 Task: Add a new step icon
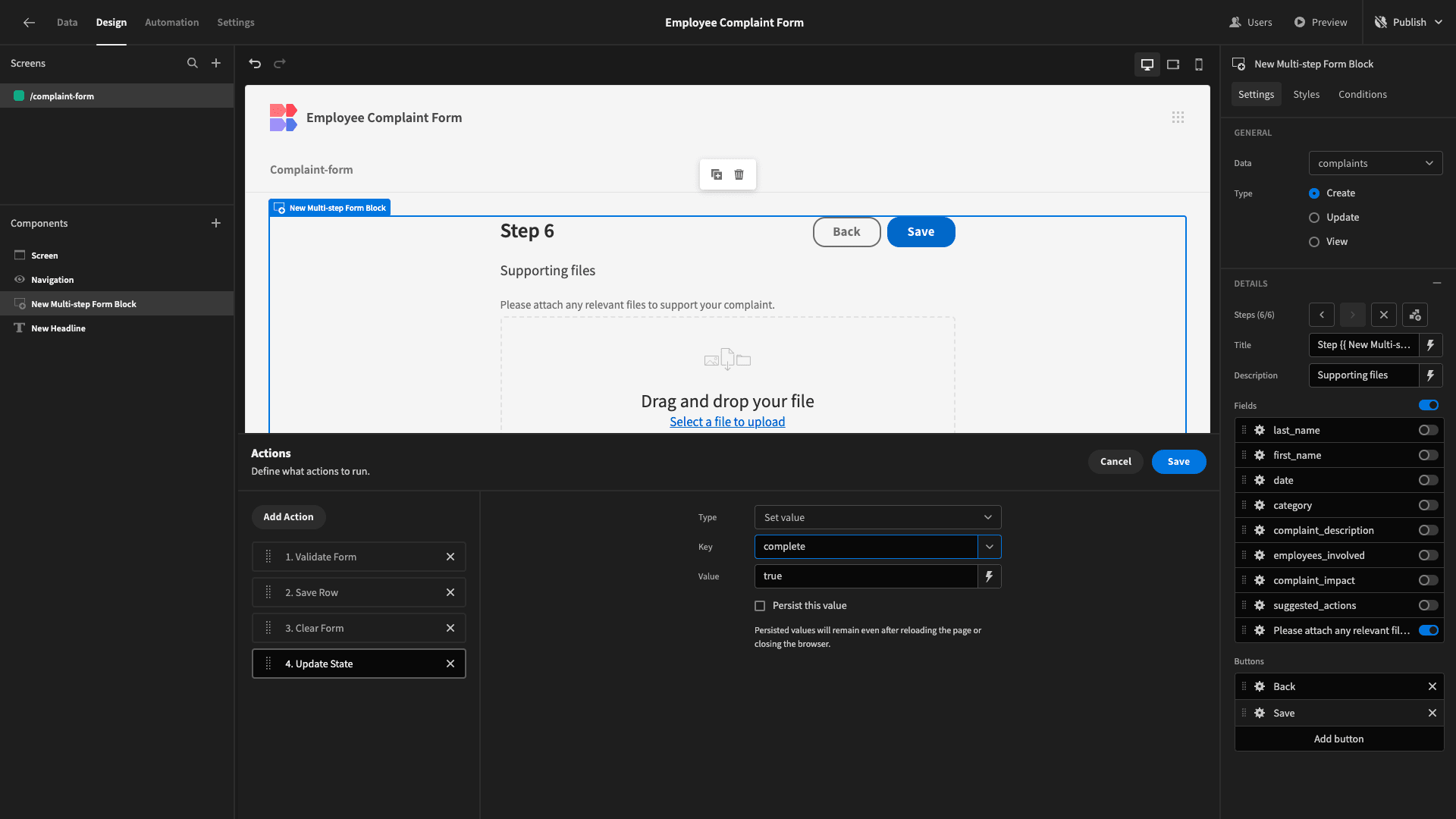click(1415, 315)
